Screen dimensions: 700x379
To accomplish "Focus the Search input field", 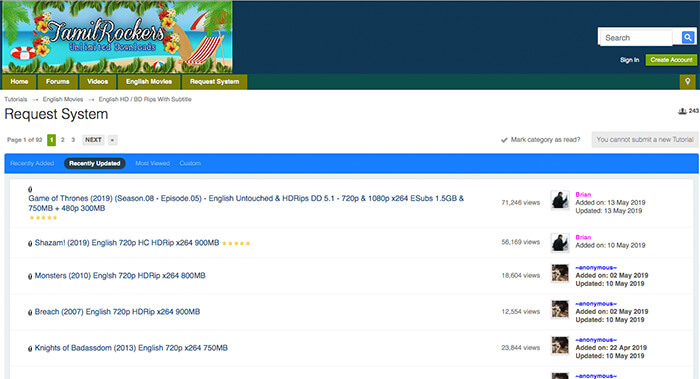I will (636, 38).
